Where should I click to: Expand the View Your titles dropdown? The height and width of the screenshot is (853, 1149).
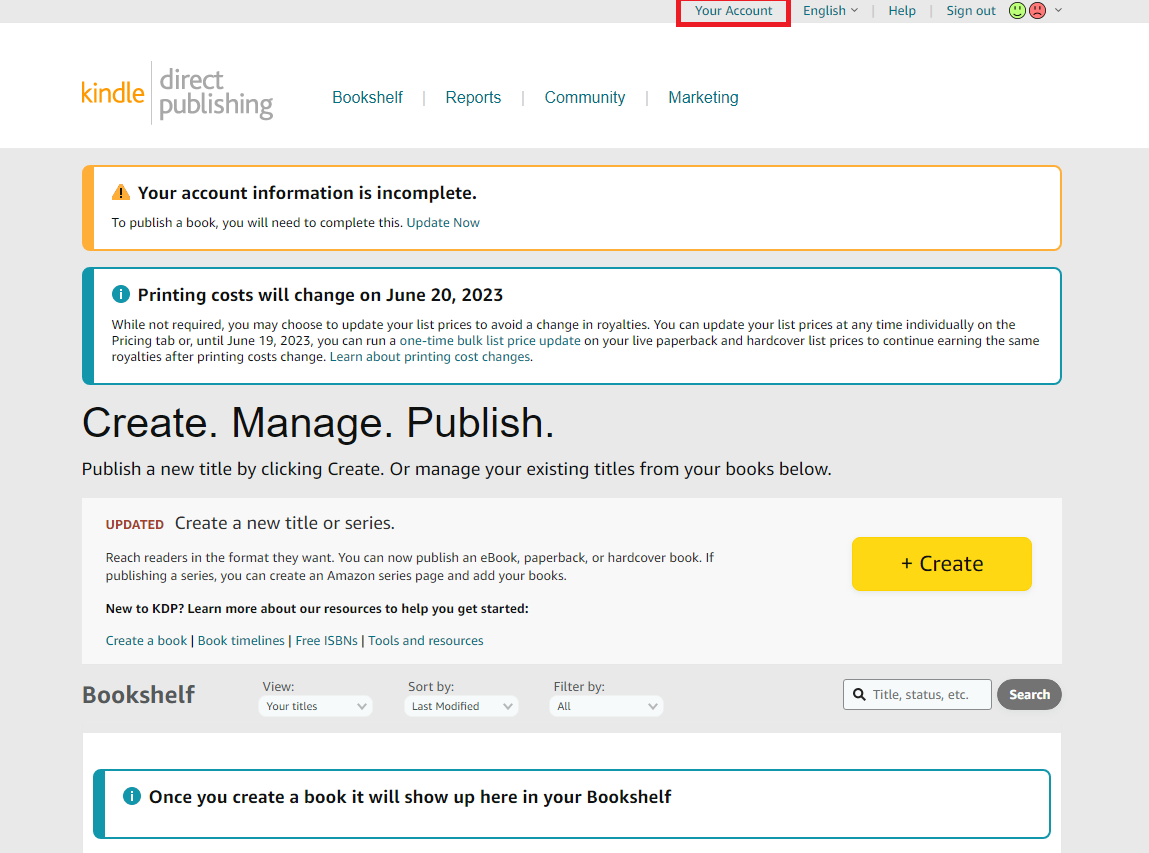pos(315,706)
